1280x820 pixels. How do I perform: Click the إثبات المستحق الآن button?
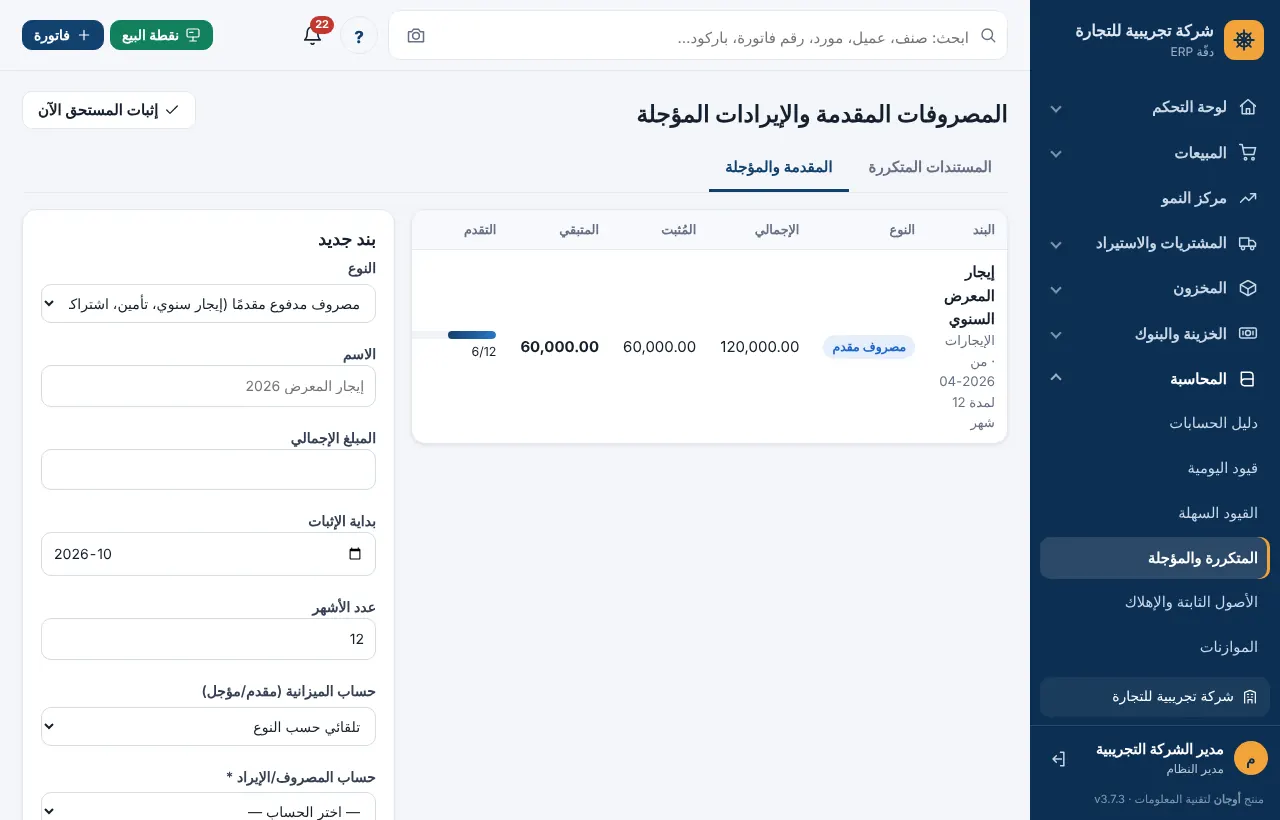point(109,110)
